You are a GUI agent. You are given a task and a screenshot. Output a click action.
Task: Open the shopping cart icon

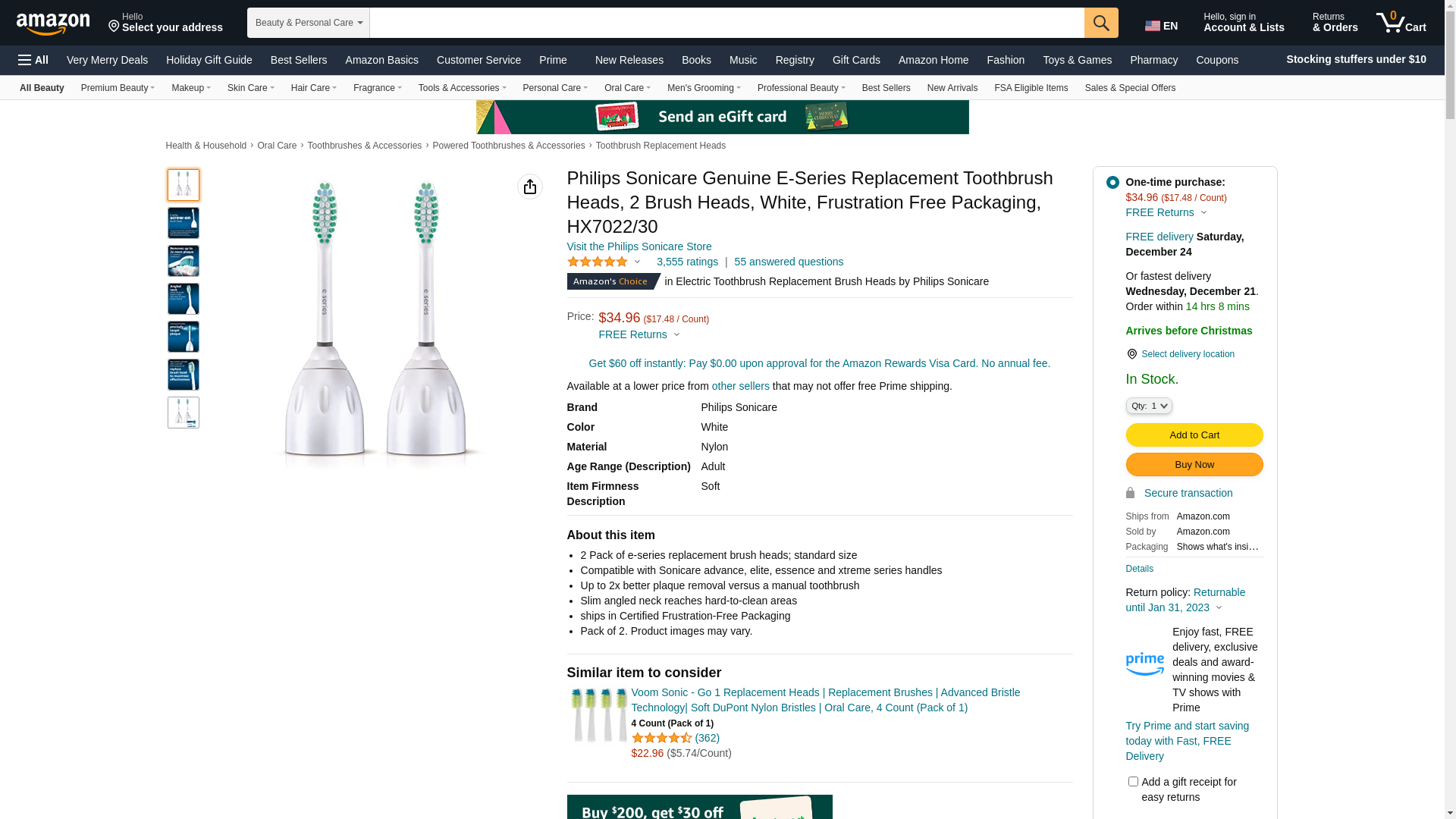(x=1400, y=23)
